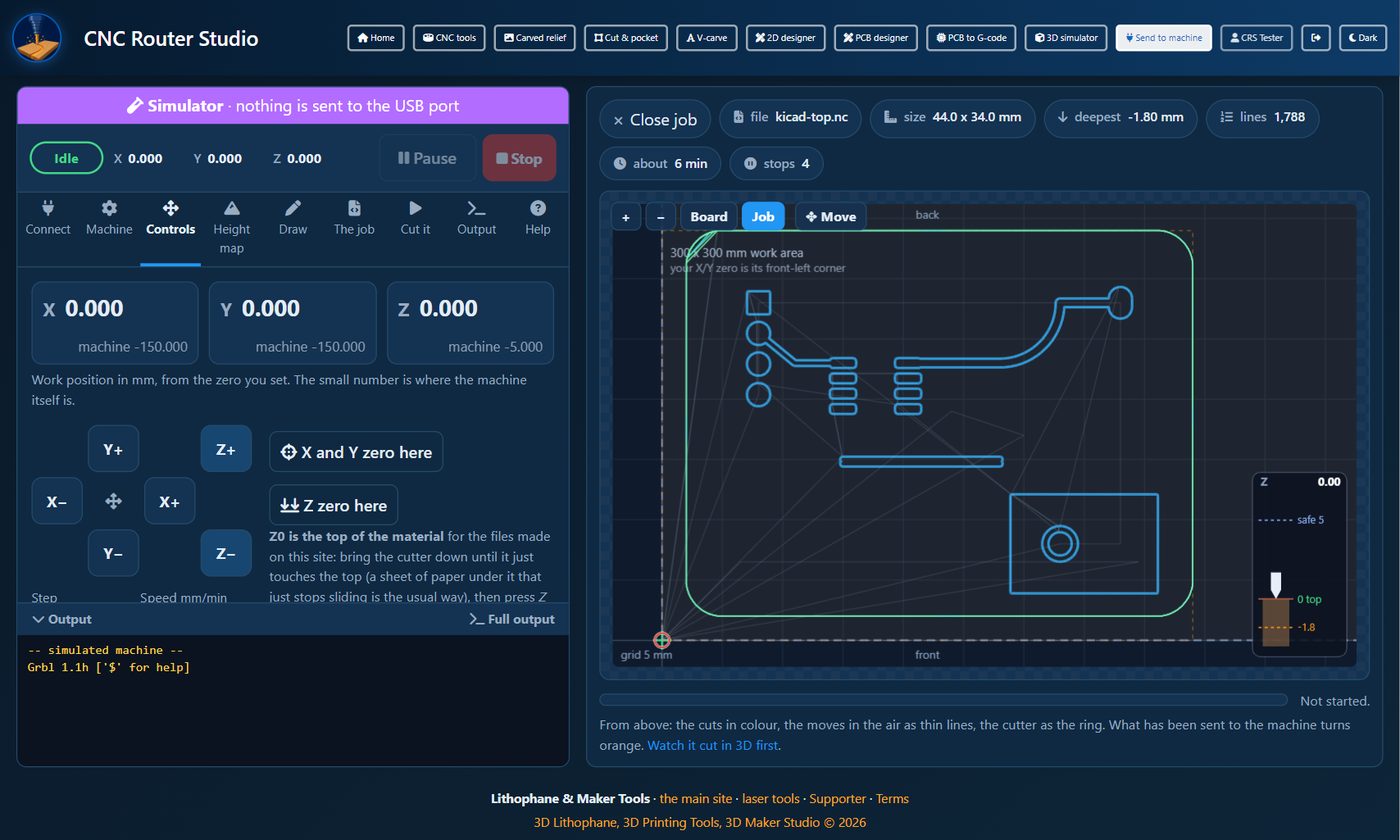Open CNC tools menu item
Image resolution: width=1400 pixels, height=840 pixels.
click(449, 38)
